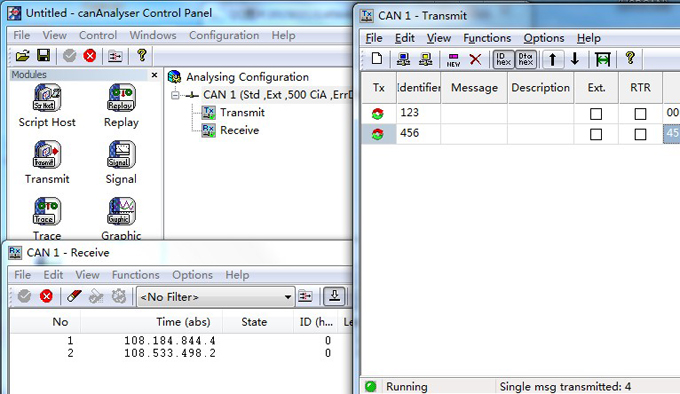Open the Script Host module icon
This screenshot has height=394, width=680.
click(47, 98)
